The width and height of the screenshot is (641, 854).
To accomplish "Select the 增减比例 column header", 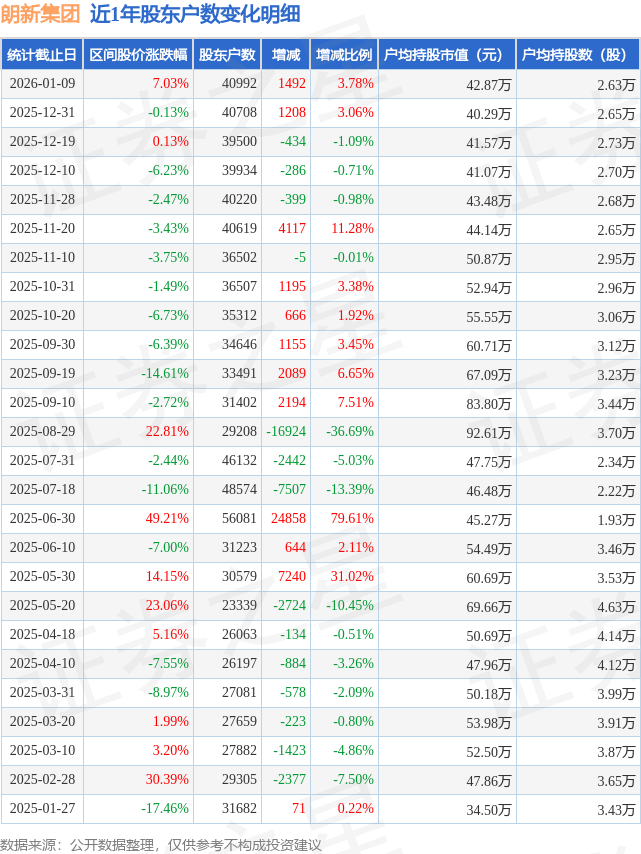I will pyautogui.click(x=344, y=56).
